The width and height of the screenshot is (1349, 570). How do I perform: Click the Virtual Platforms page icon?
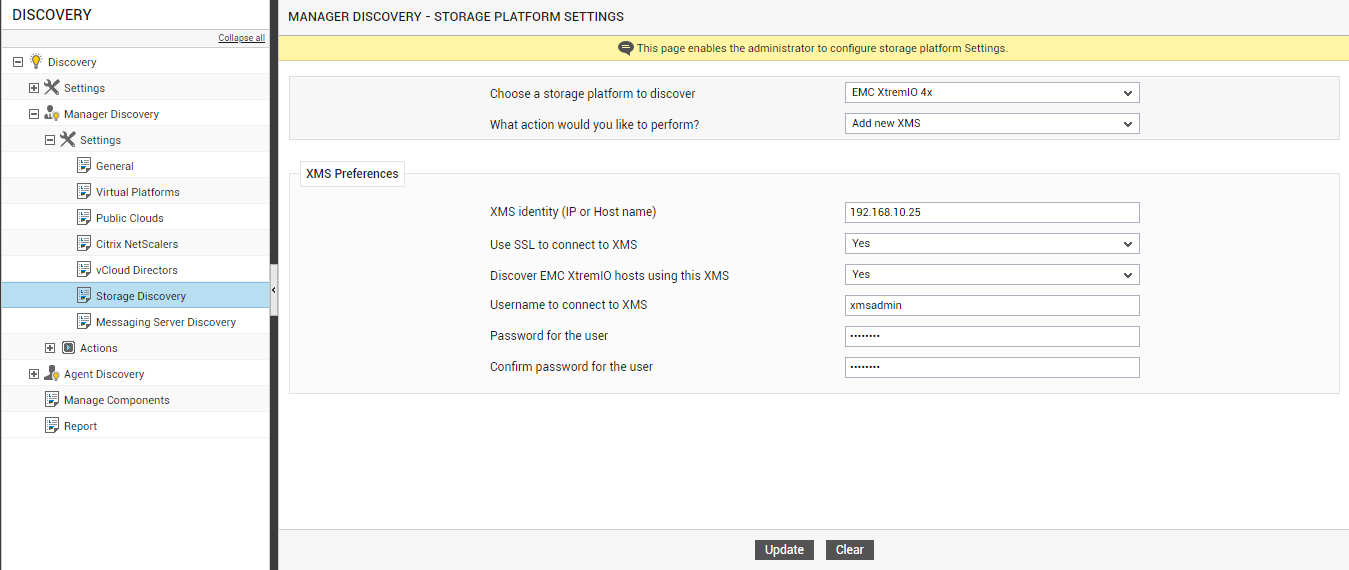(x=84, y=191)
